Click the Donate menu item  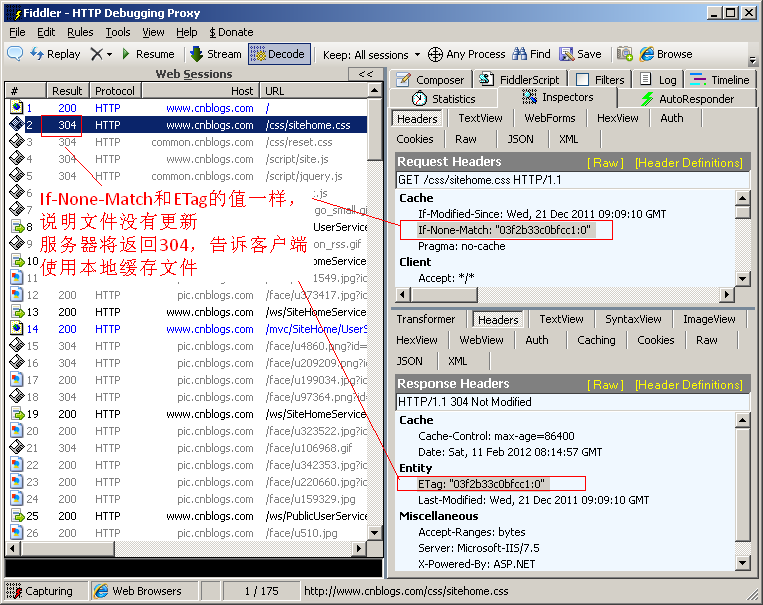(231, 32)
